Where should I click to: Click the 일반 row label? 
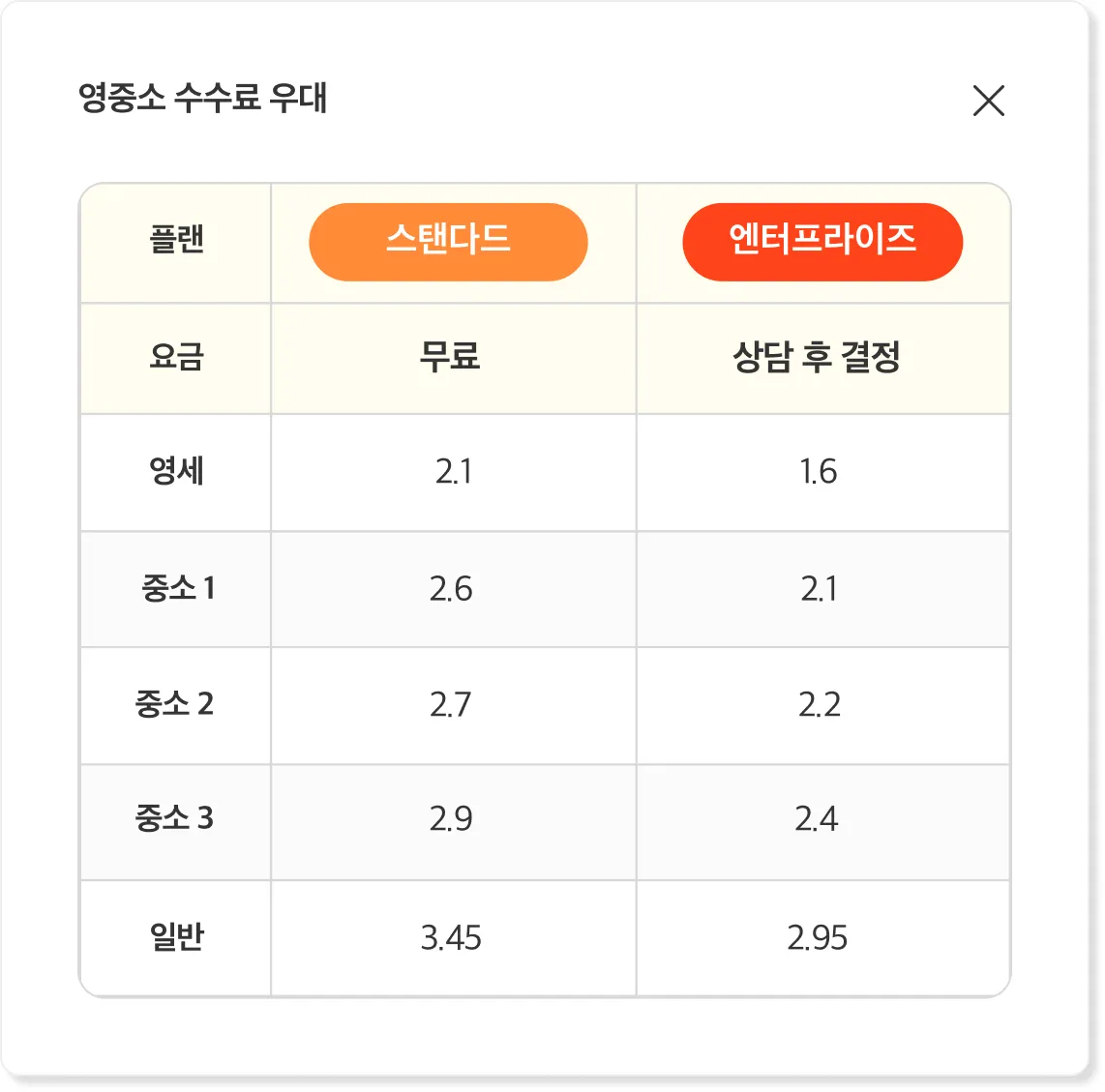pyautogui.click(x=176, y=937)
